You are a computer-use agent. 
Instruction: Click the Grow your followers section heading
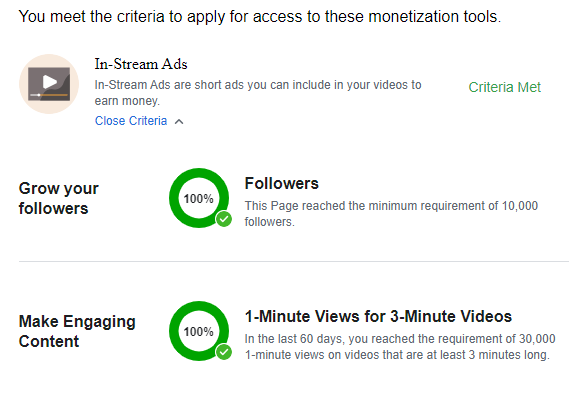tap(59, 198)
